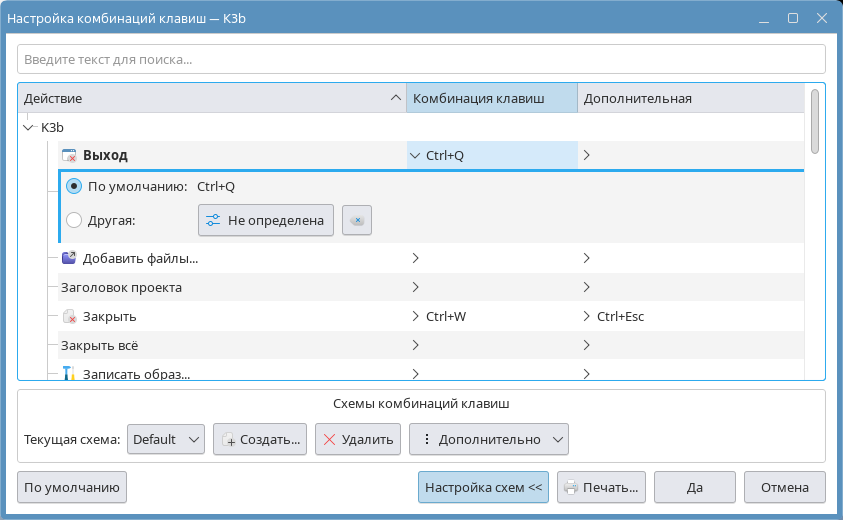Click the search text input field
Image resolution: width=843 pixels, height=520 pixels.
tap(420, 59)
